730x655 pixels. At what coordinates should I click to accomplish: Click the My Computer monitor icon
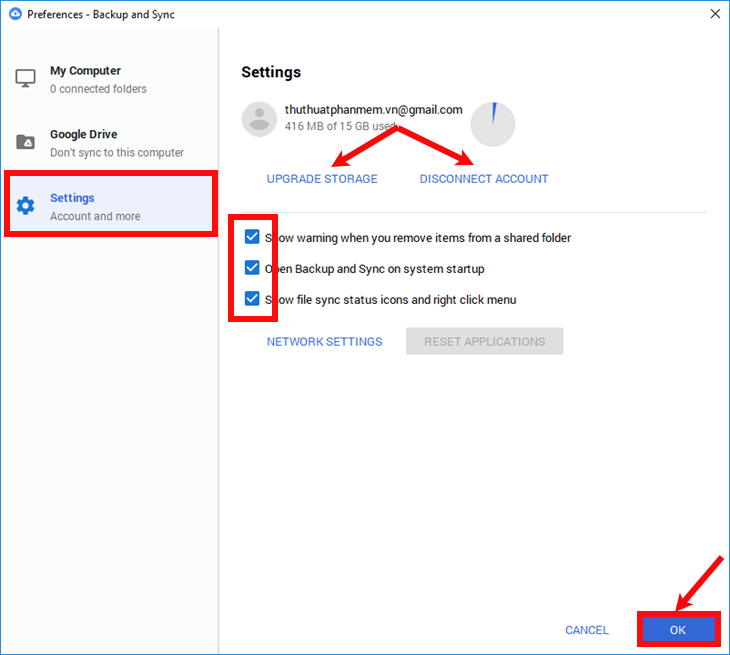point(25,78)
